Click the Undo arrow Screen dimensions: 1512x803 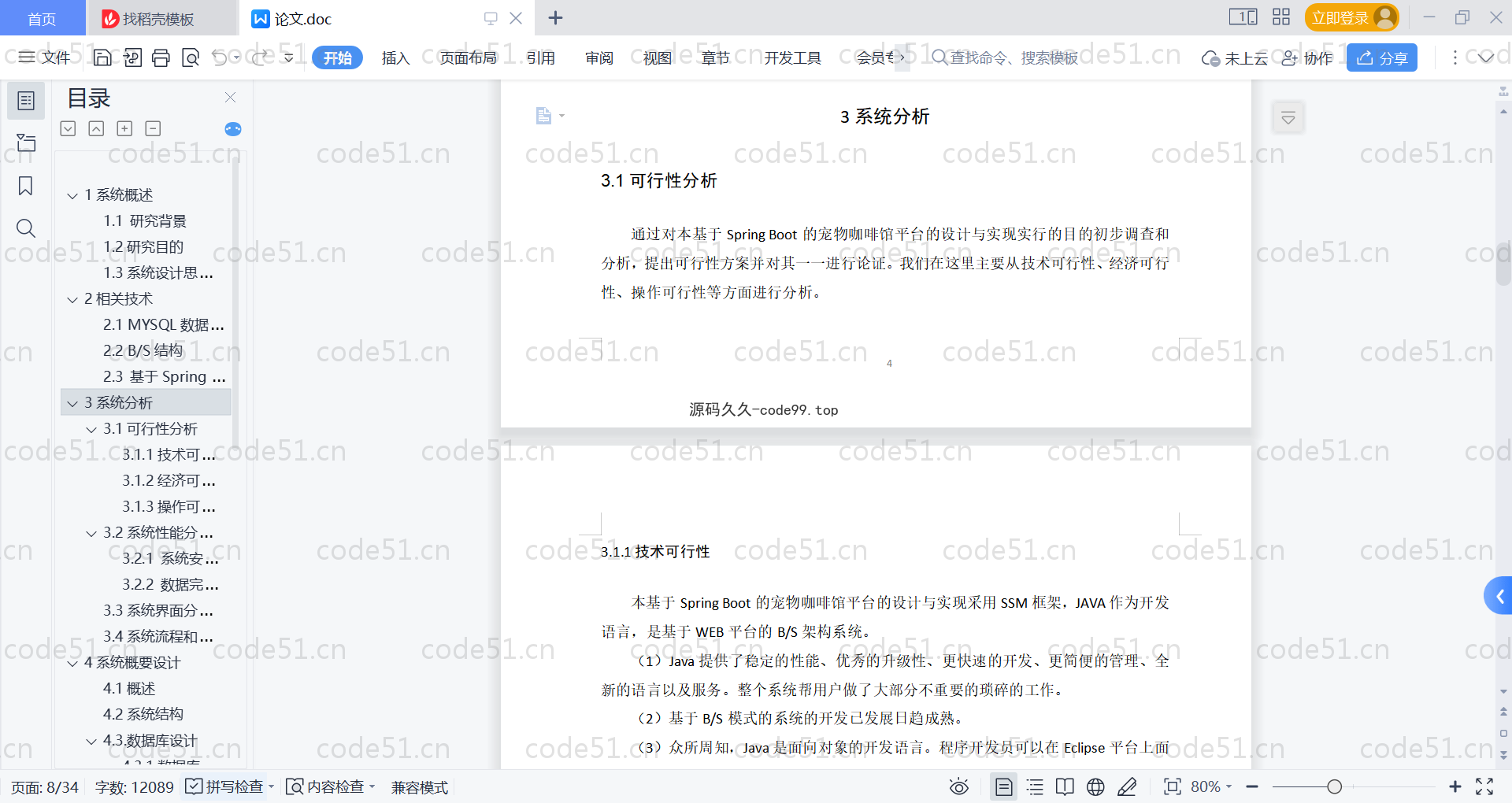click(x=220, y=57)
